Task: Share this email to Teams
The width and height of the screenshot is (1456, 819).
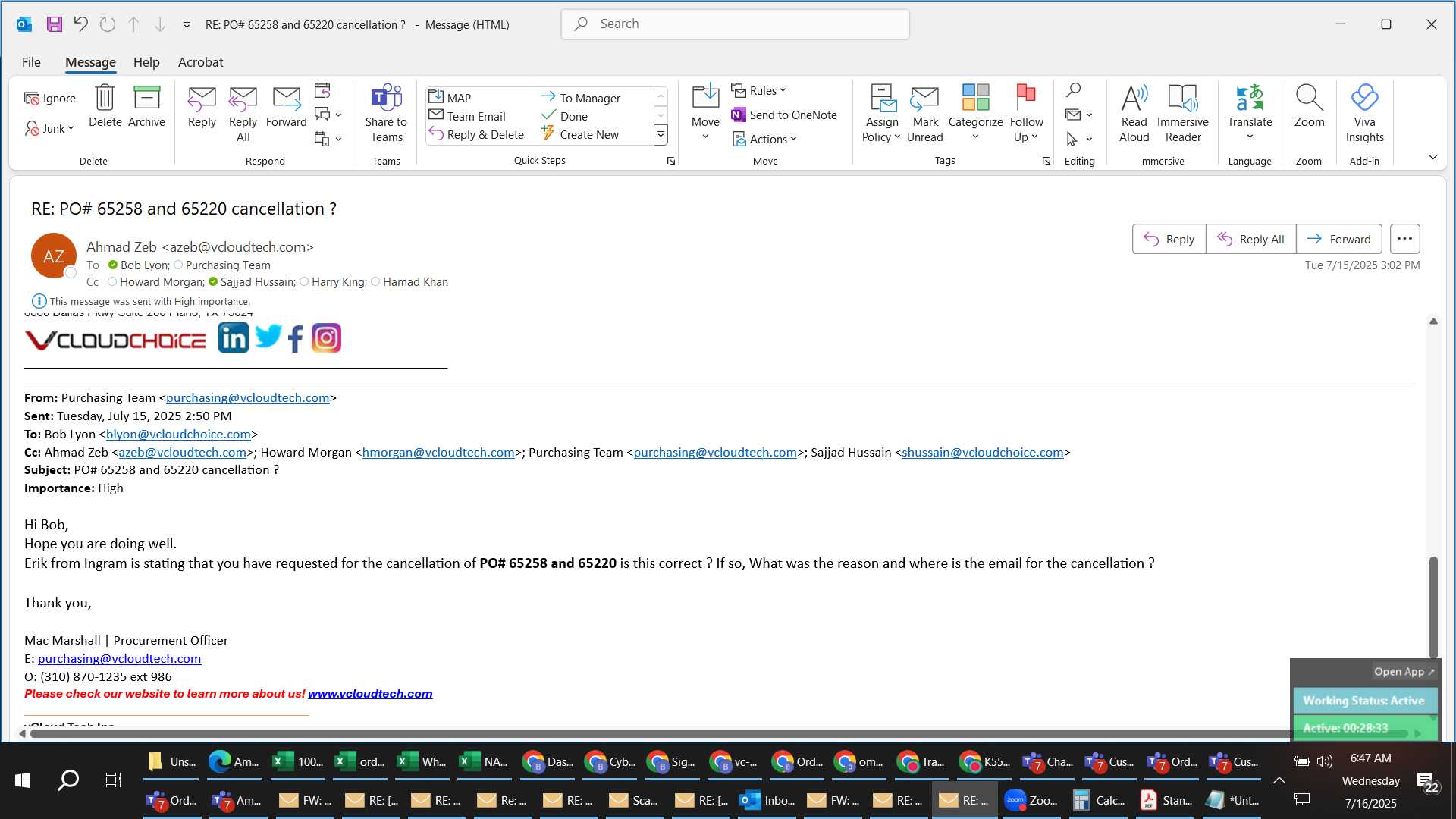Action: point(386,114)
